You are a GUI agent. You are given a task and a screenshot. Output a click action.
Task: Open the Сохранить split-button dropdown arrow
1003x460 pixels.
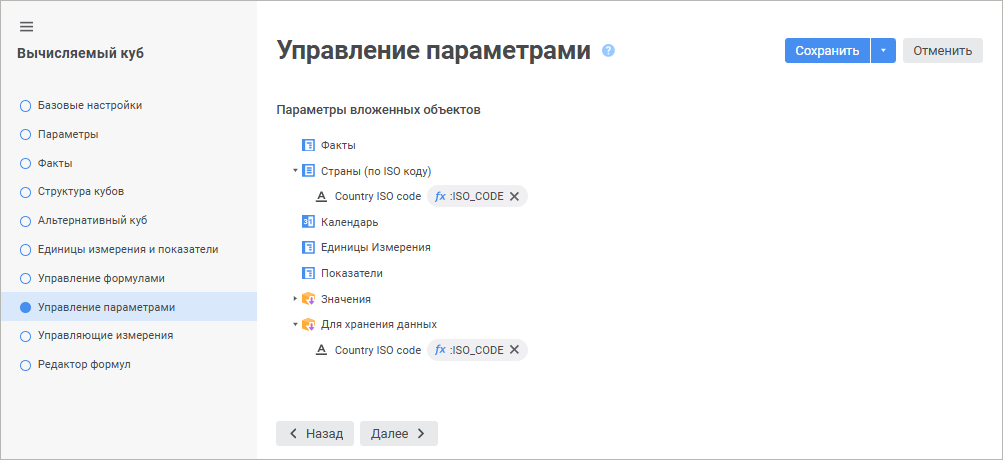pos(883,51)
